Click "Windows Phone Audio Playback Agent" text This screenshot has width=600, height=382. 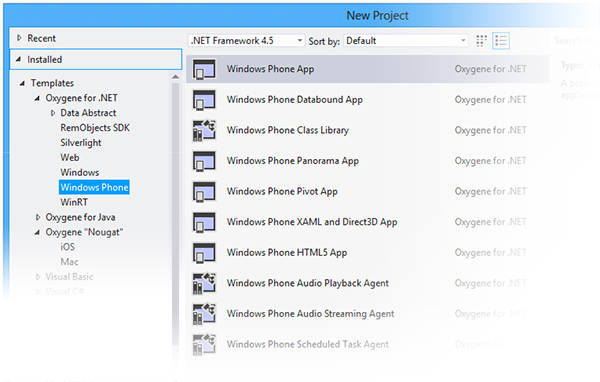coord(308,284)
